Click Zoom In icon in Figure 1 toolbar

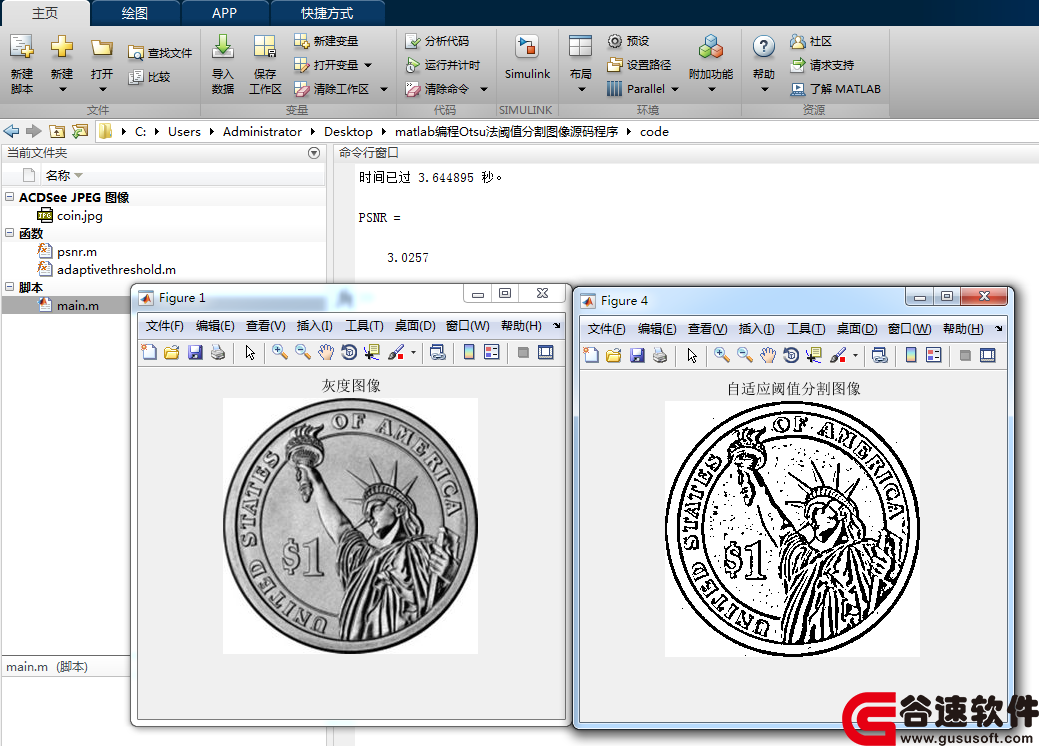[280, 352]
